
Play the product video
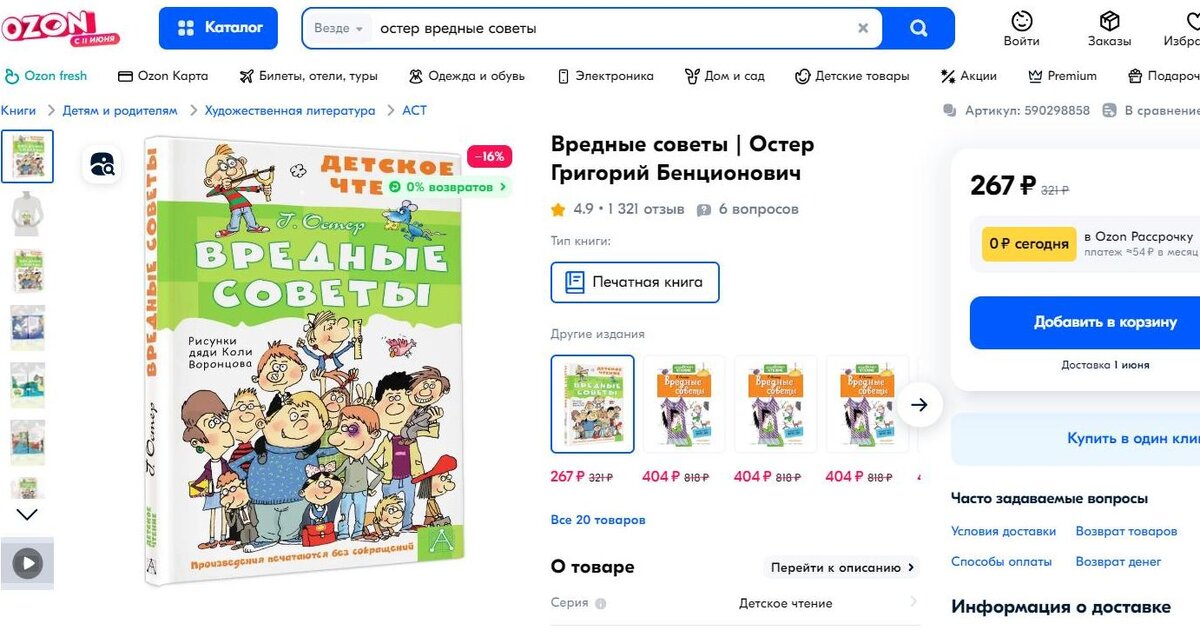(x=27, y=563)
